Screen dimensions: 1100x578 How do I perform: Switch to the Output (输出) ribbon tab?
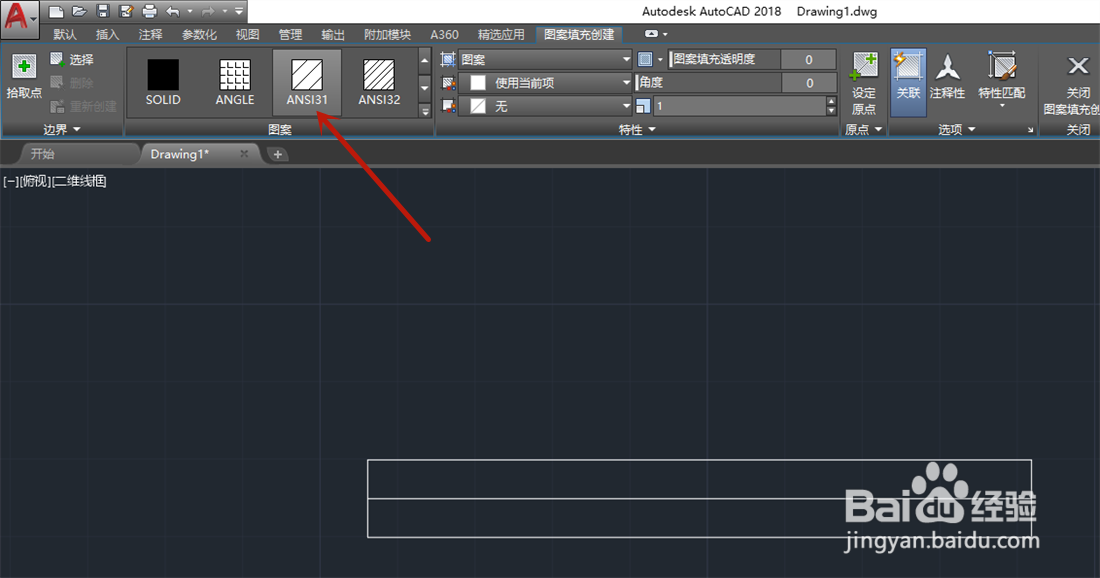point(333,34)
